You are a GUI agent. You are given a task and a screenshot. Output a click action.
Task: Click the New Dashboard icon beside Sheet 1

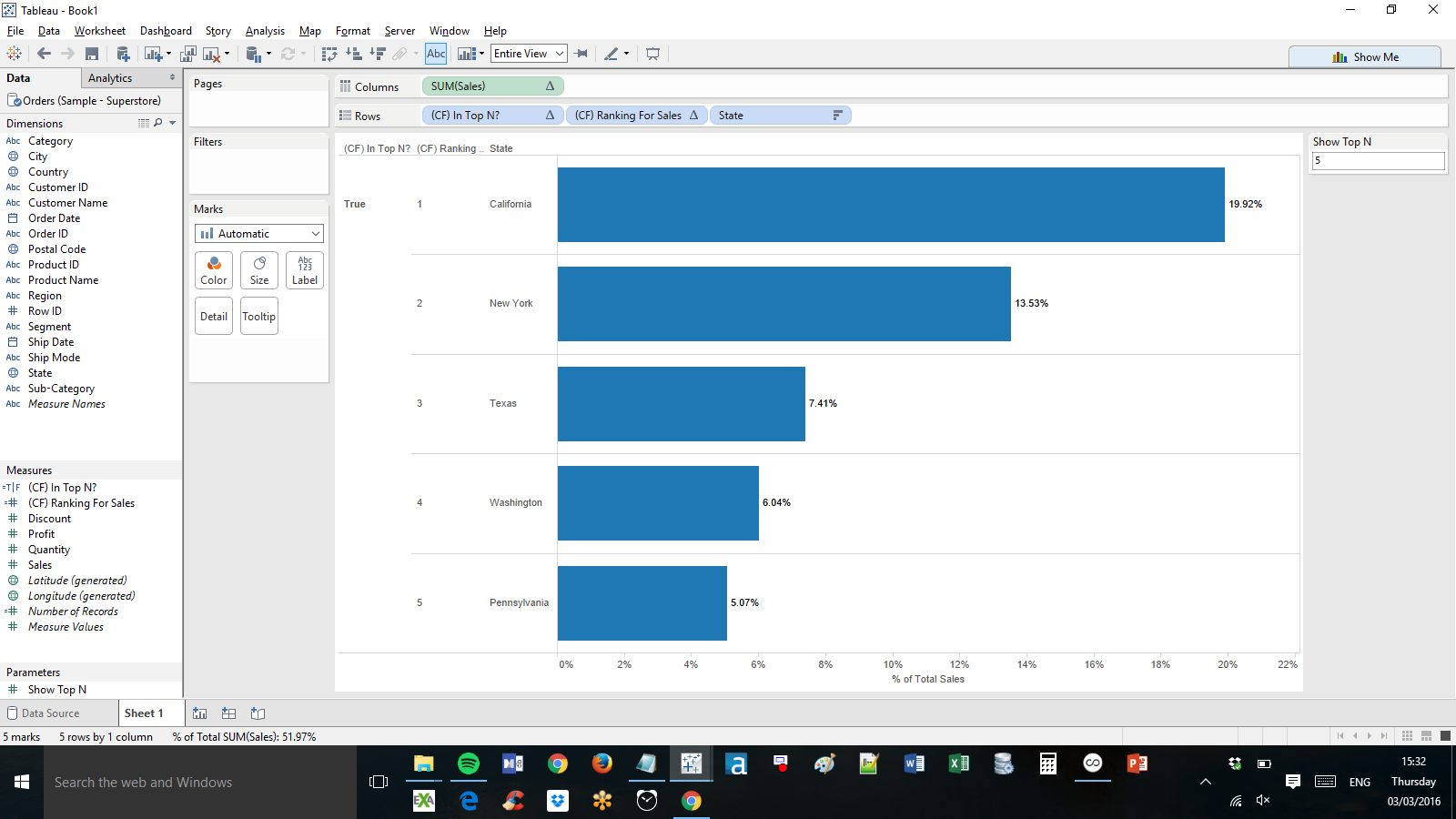[x=228, y=713]
